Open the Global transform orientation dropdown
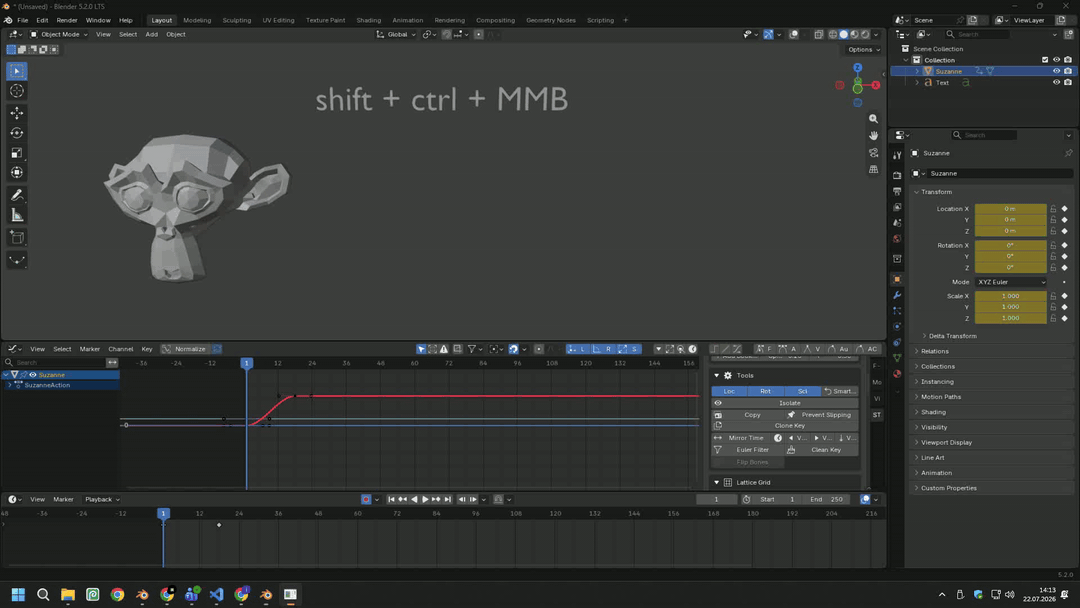Image resolution: width=1080 pixels, height=608 pixels. click(396, 34)
